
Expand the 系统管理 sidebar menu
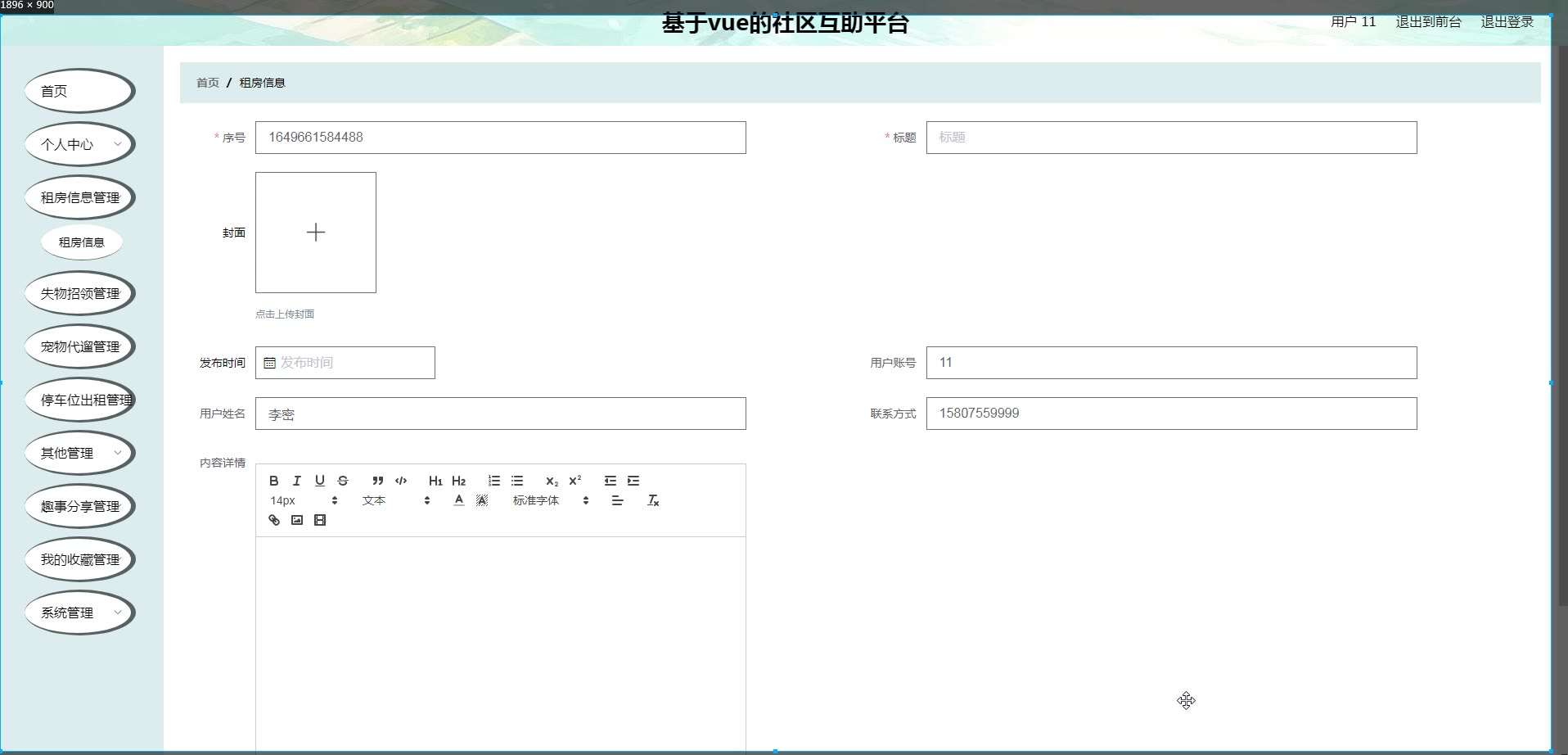pos(79,613)
